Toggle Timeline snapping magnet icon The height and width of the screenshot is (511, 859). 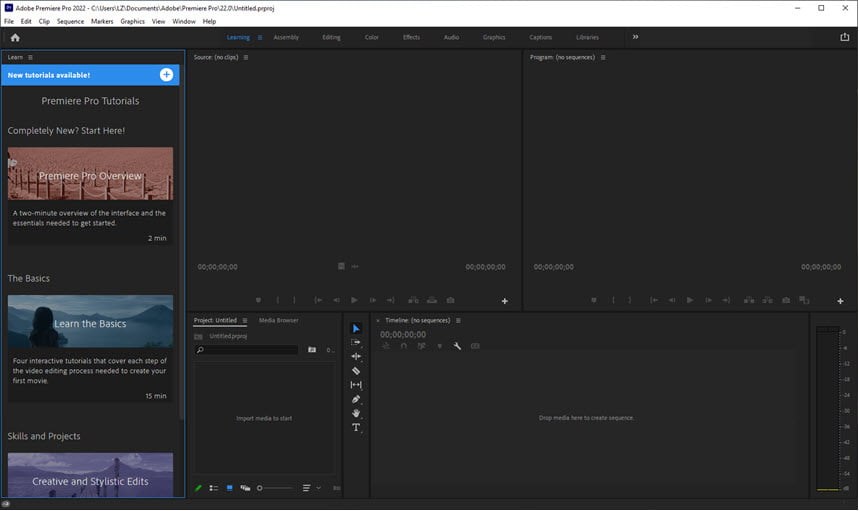[x=404, y=346]
